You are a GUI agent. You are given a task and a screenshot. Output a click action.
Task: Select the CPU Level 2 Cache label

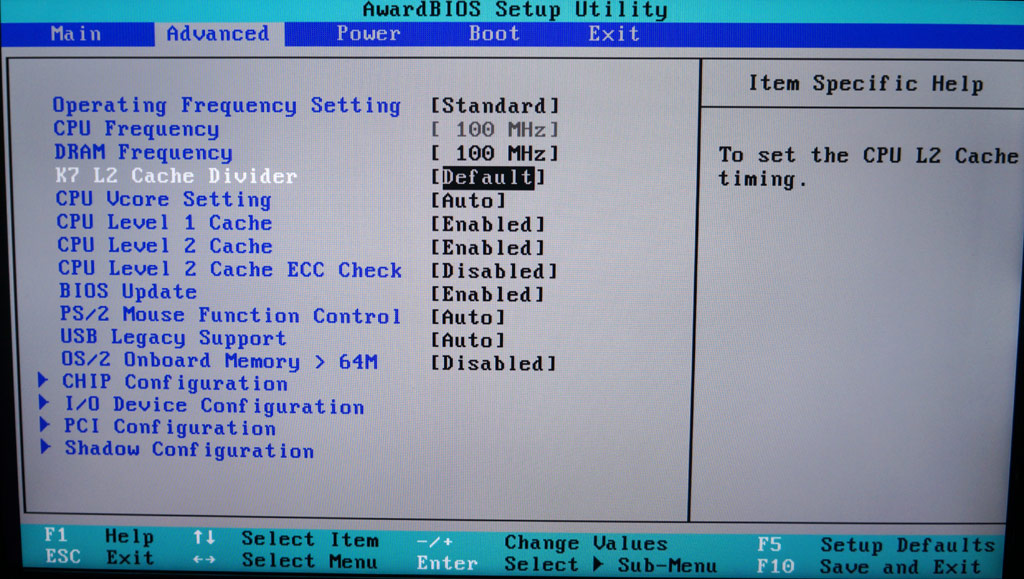pos(165,246)
